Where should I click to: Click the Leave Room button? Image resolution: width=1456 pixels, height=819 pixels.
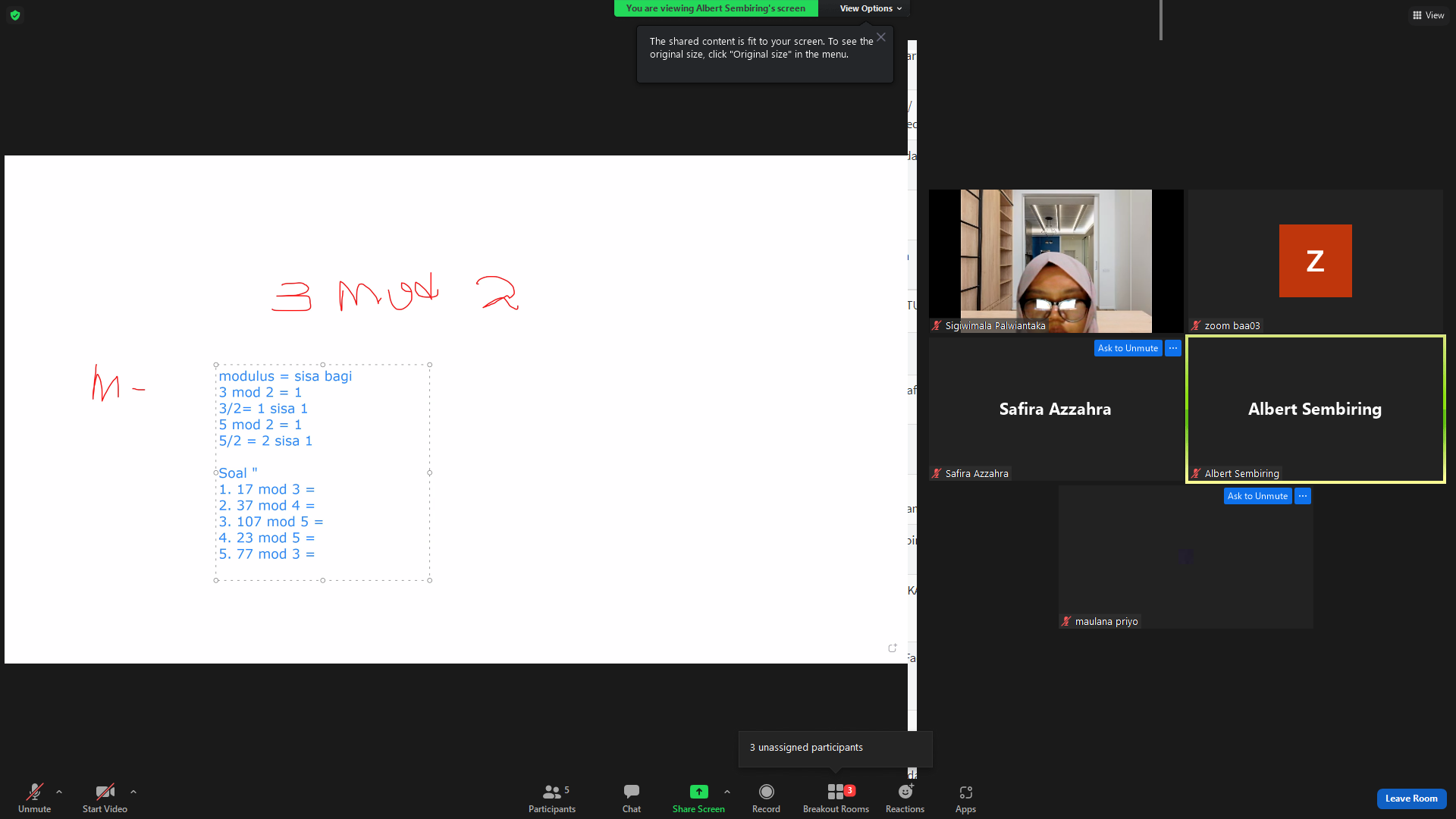(x=1411, y=799)
